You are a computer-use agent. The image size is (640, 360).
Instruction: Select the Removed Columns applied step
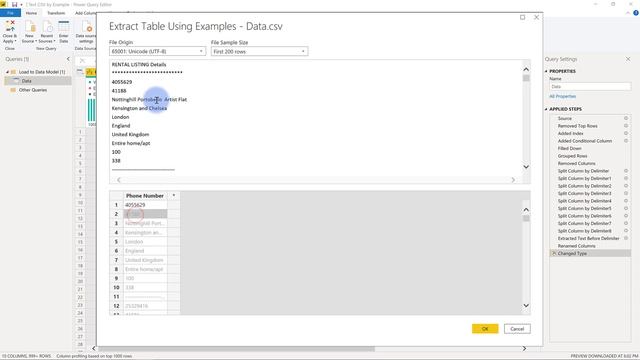[576, 163]
